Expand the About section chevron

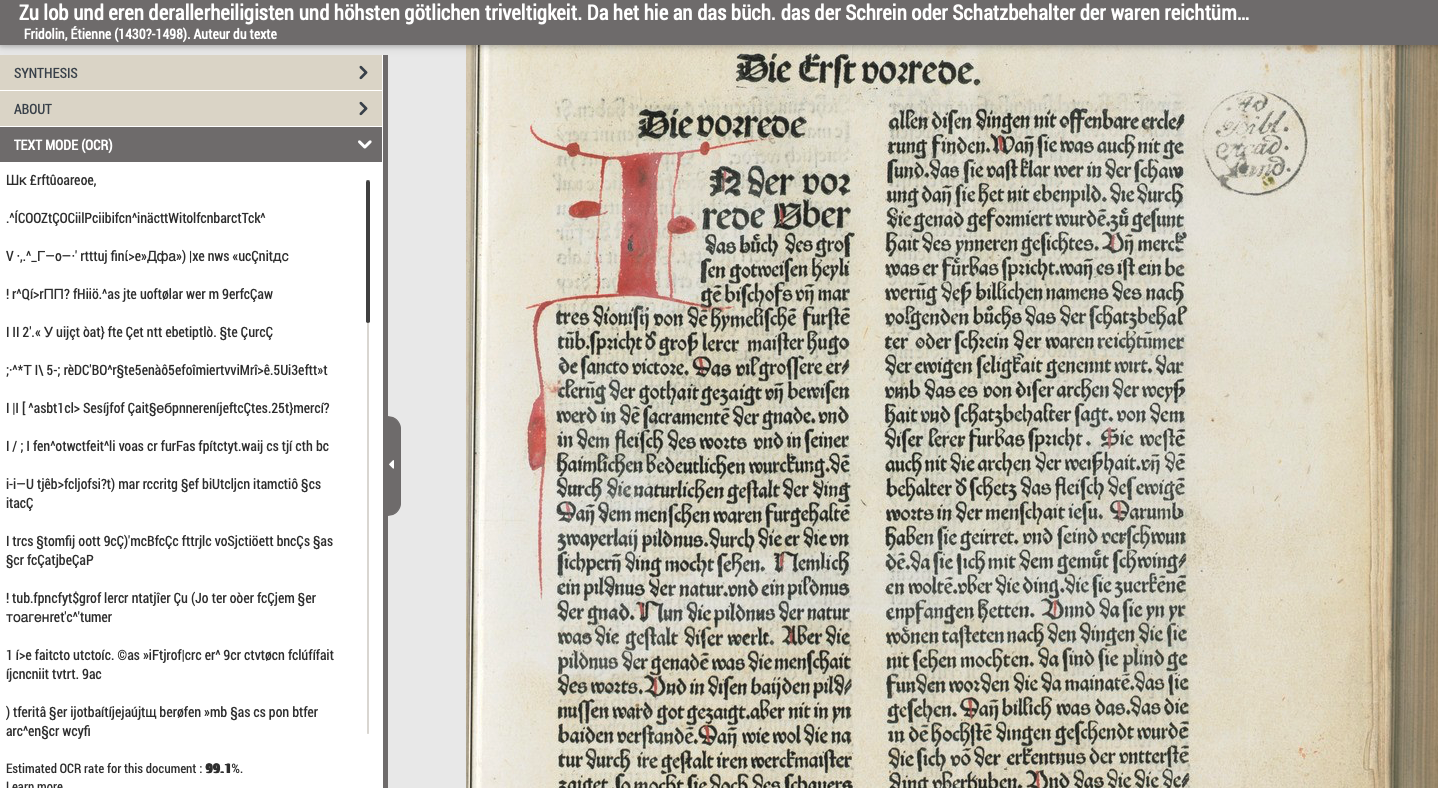click(363, 109)
